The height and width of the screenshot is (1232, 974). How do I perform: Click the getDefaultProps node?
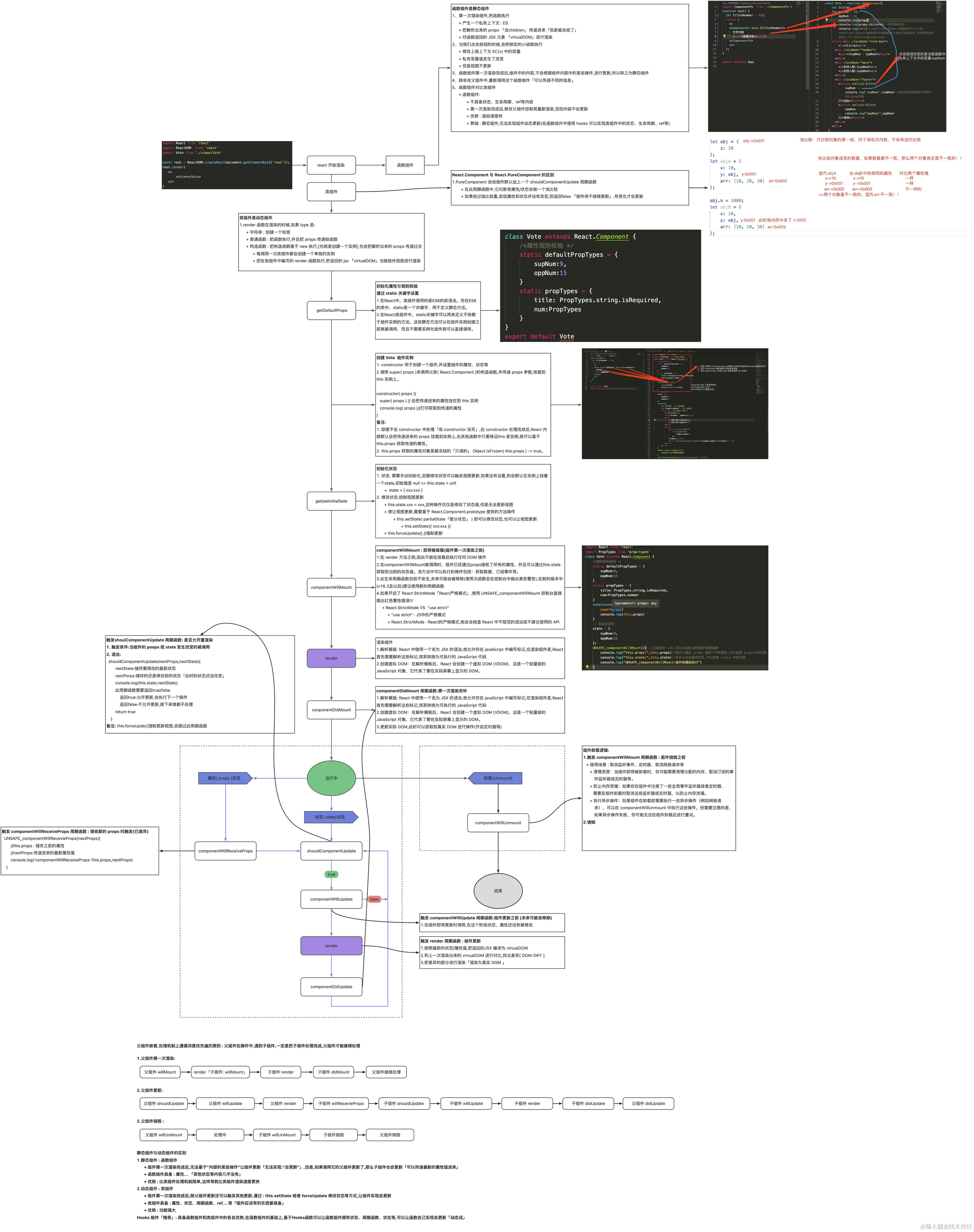pyautogui.click(x=331, y=311)
